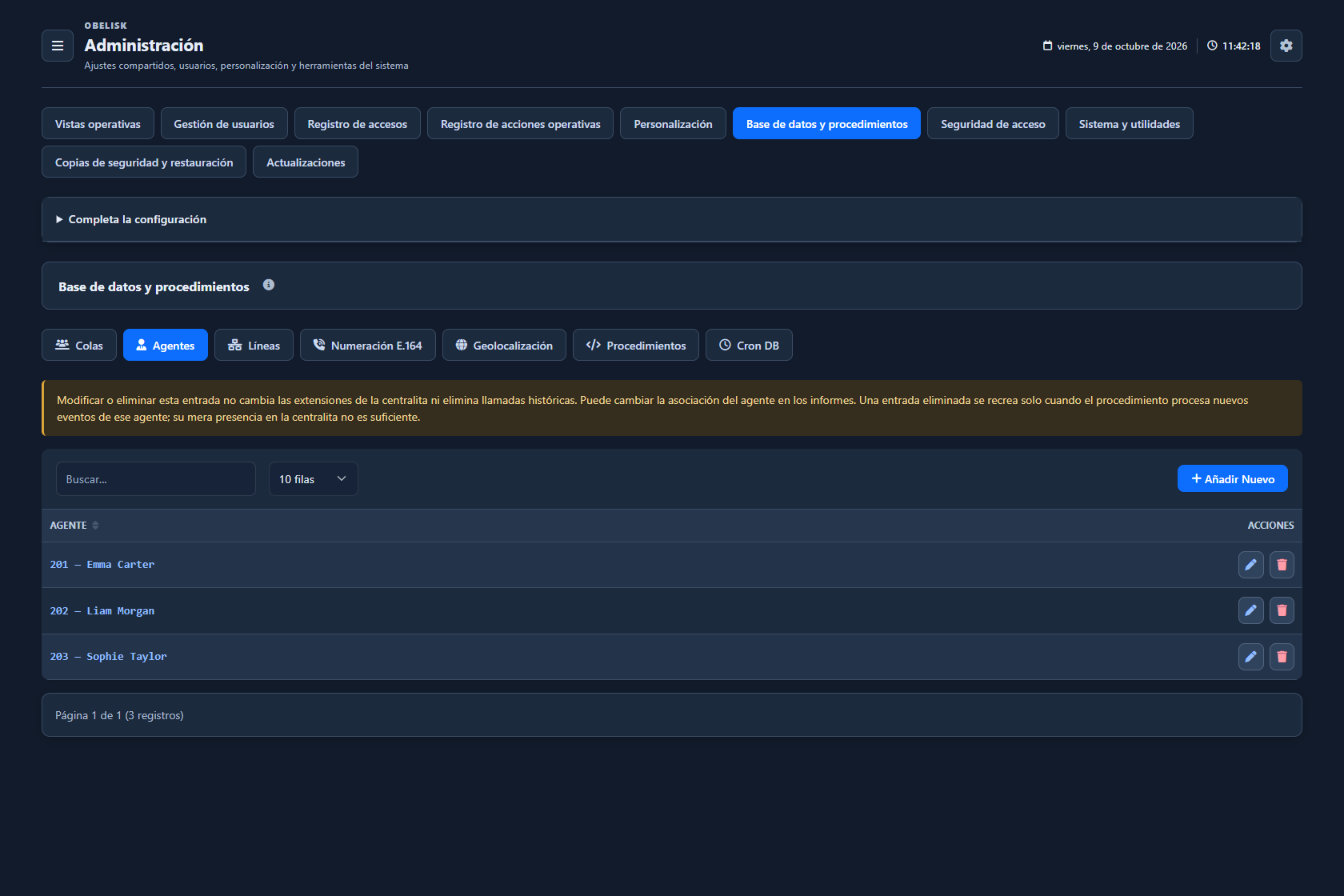Image resolution: width=1344 pixels, height=896 pixels.
Task: Select the 203 — Sophie Taylor row text
Action: coord(109,657)
